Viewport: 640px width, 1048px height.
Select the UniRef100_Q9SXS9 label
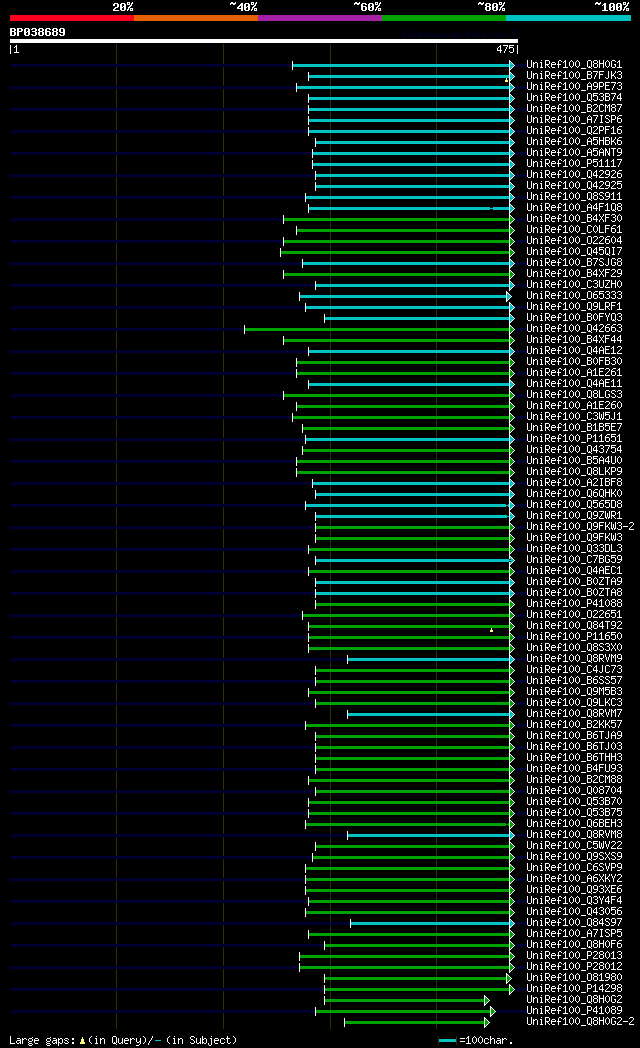pos(574,857)
